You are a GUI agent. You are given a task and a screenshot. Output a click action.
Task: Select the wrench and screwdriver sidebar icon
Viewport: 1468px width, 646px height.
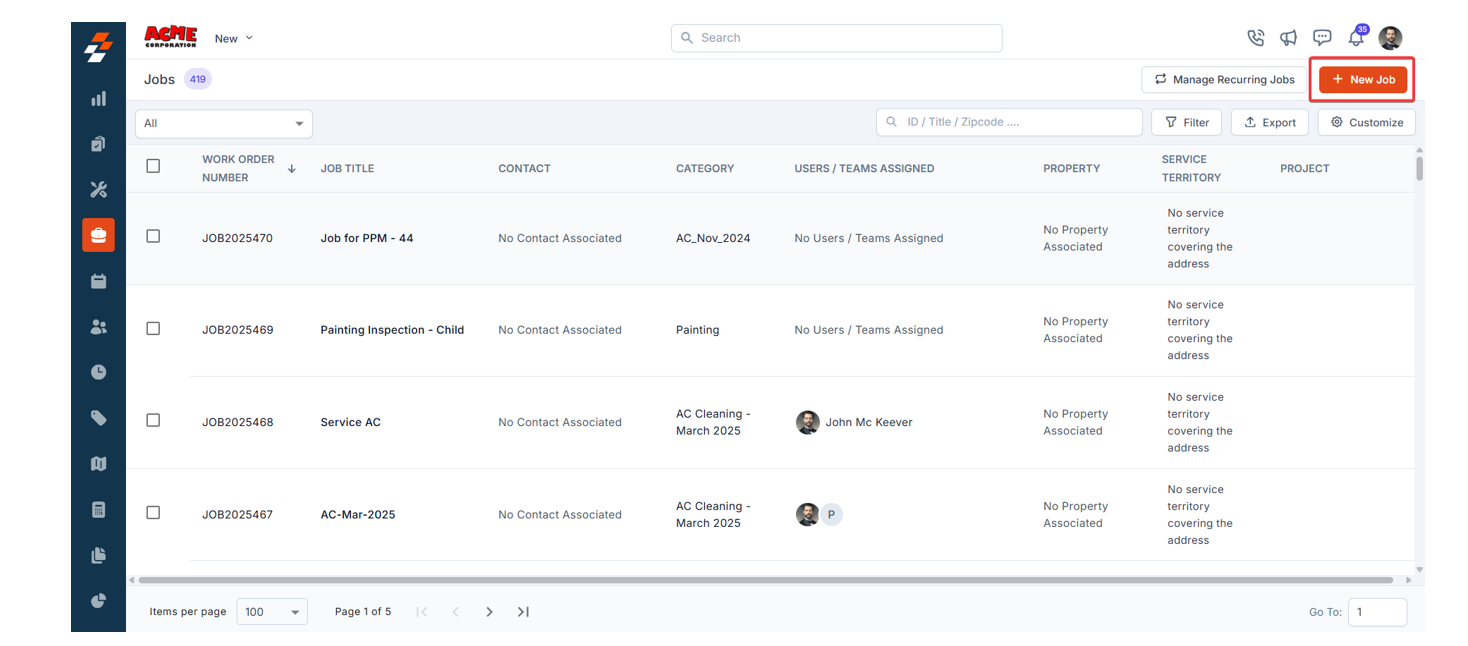(98, 190)
